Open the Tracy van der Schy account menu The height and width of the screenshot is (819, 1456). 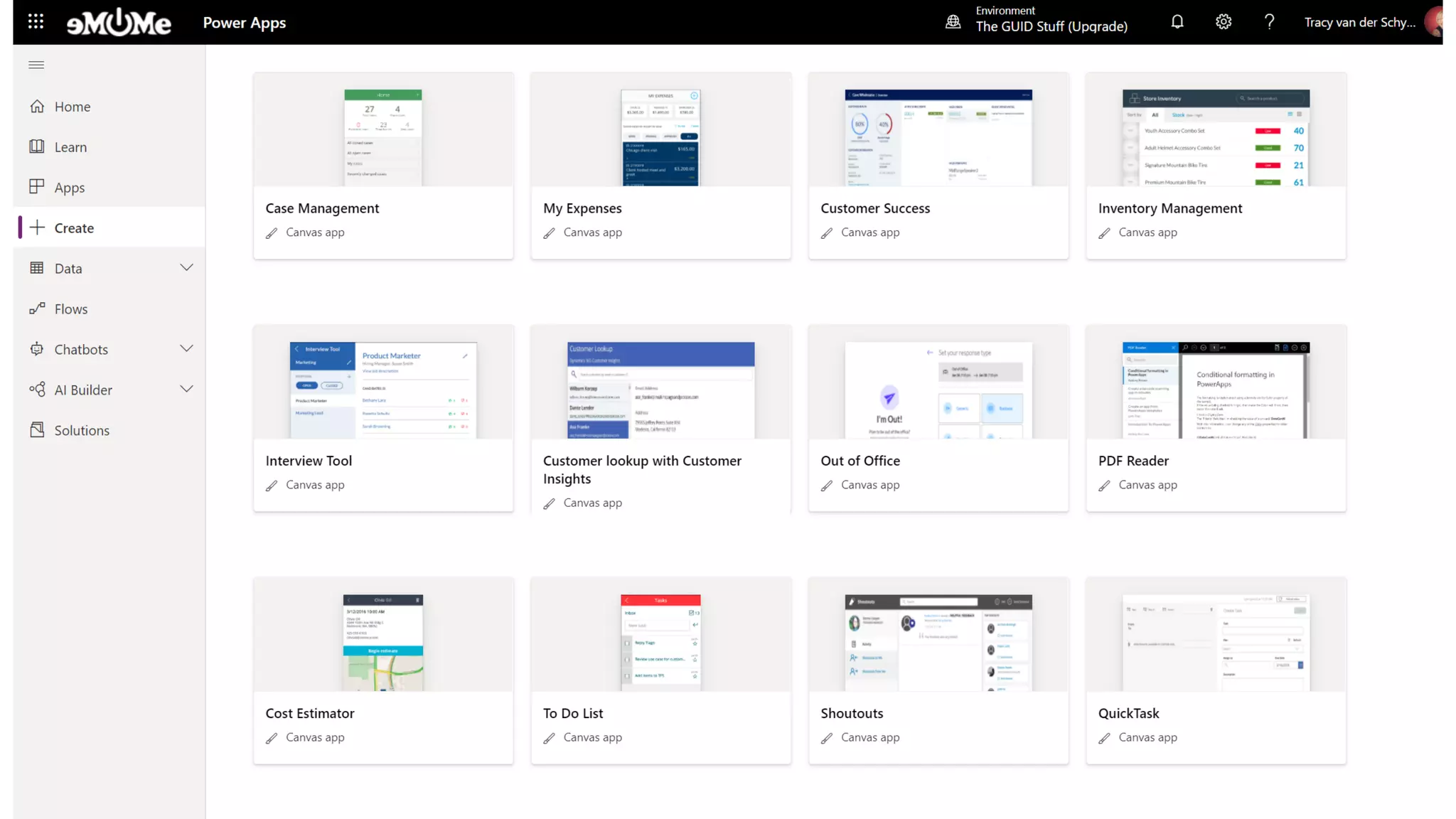click(x=1359, y=22)
